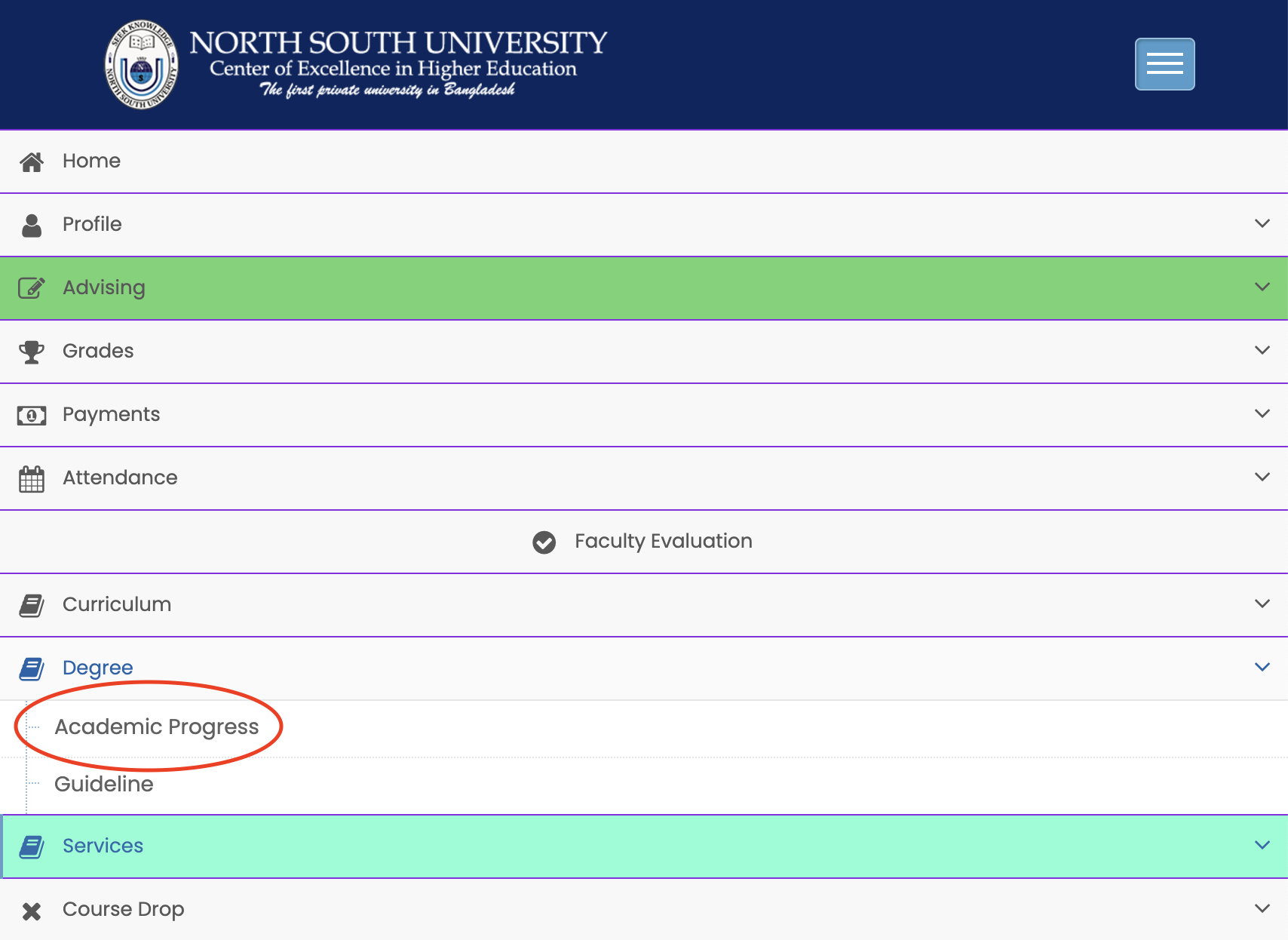The image size is (1288, 940).
Task: Open the Attendance menu label
Action: pyautogui.click(x=120, y=478)
